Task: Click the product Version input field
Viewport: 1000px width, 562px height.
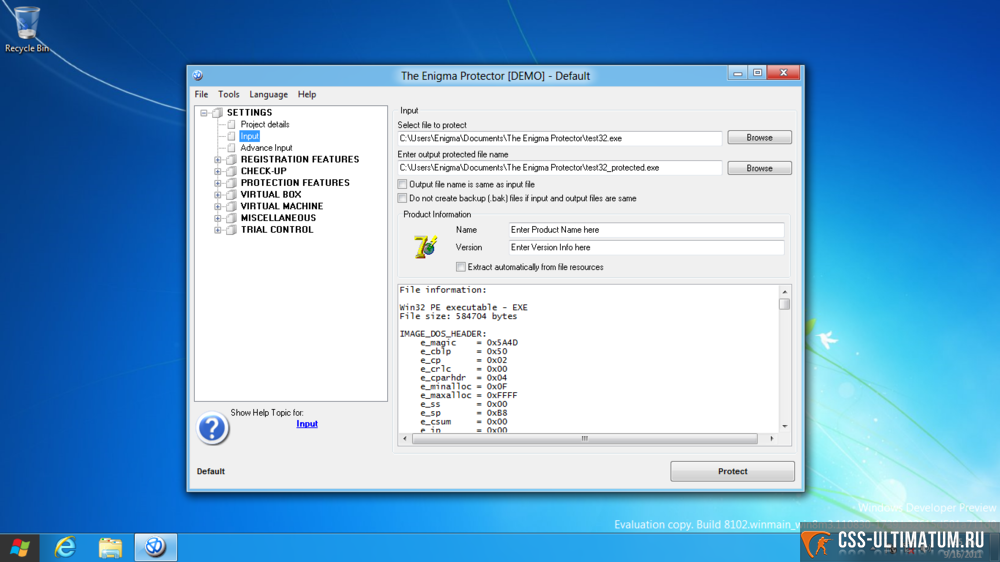Action: point(646,248)
